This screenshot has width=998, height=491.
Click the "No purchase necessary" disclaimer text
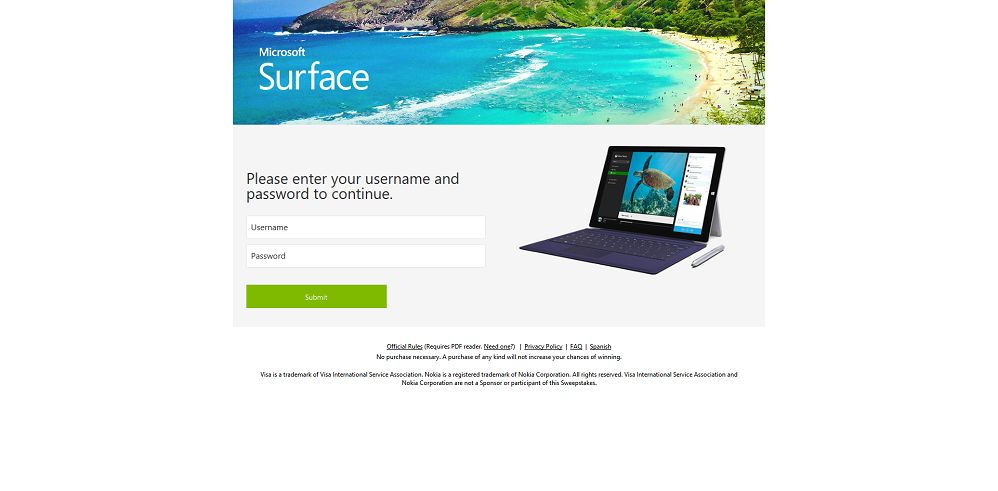(499, 357)
